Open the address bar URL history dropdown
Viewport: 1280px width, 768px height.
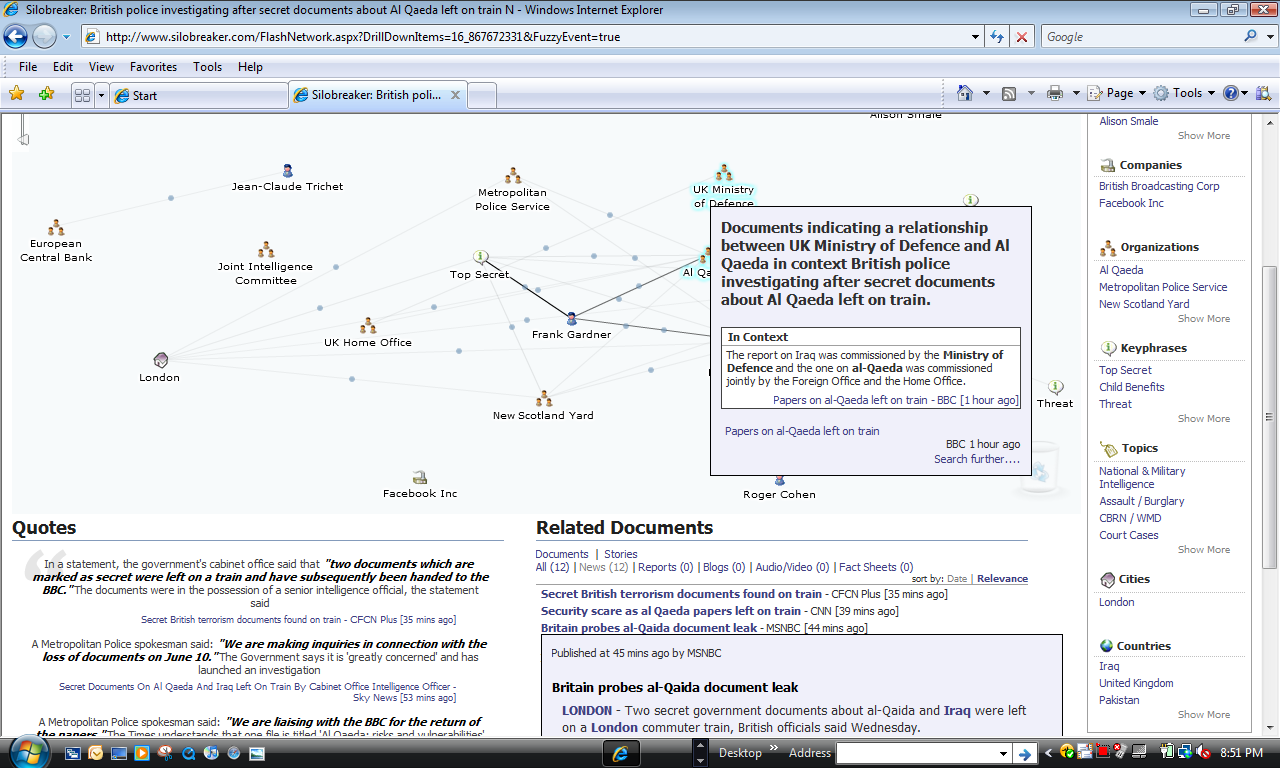[976, 37]
